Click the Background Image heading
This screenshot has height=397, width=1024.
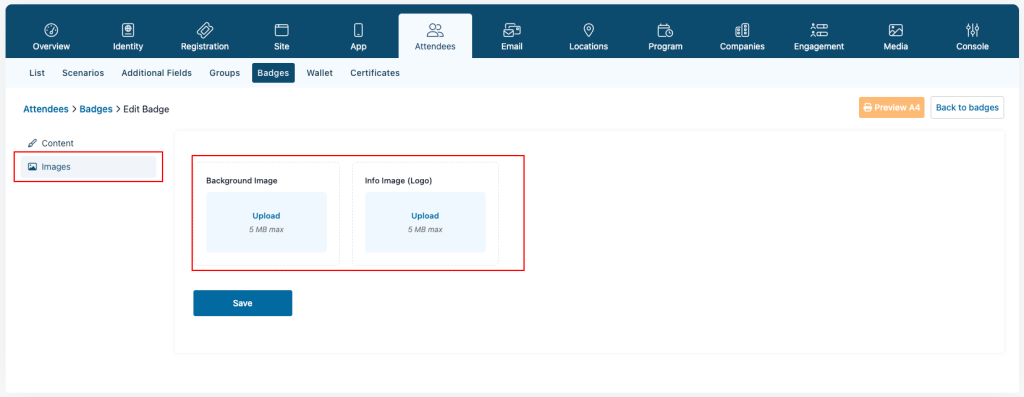pyautogui.click(x=242, y=180)
